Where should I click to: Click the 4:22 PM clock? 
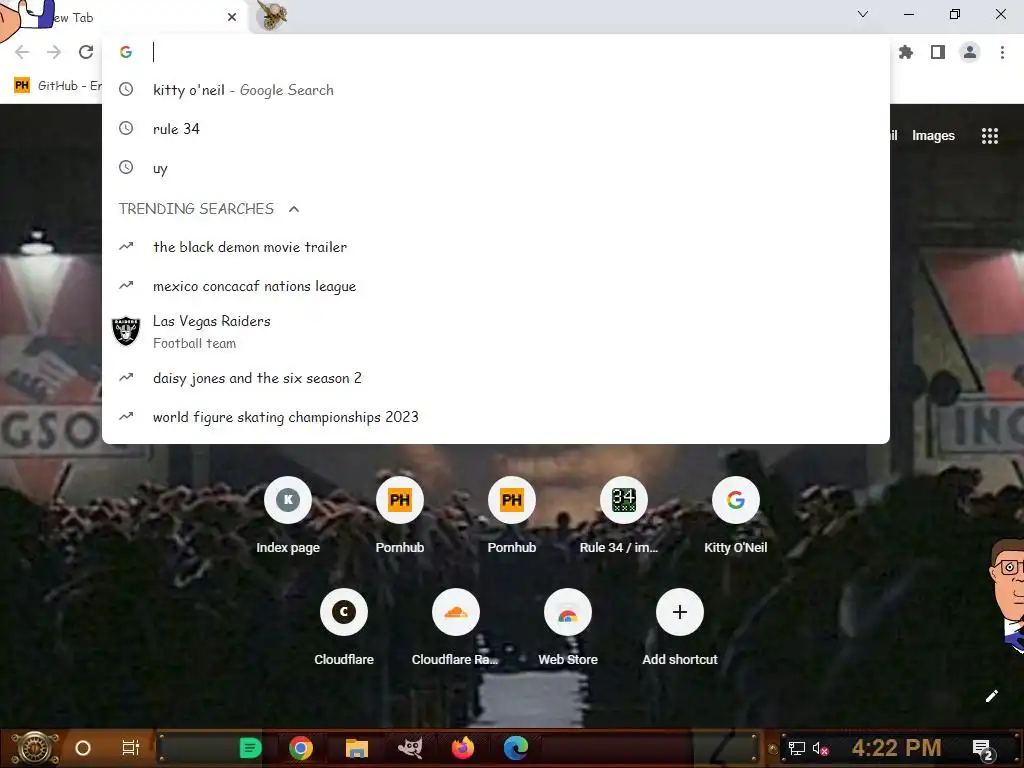tap(896, 748)
